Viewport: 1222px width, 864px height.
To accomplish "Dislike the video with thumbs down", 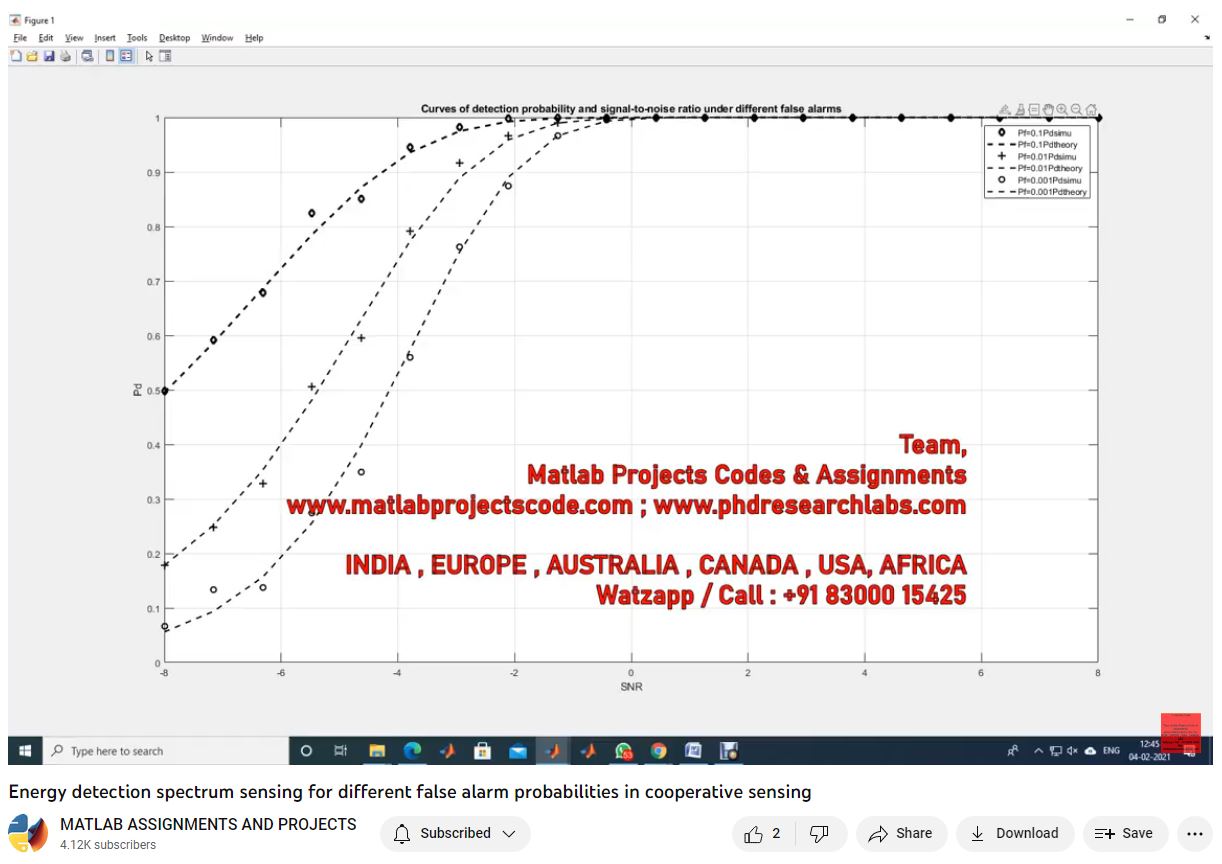I will (819, 833).
